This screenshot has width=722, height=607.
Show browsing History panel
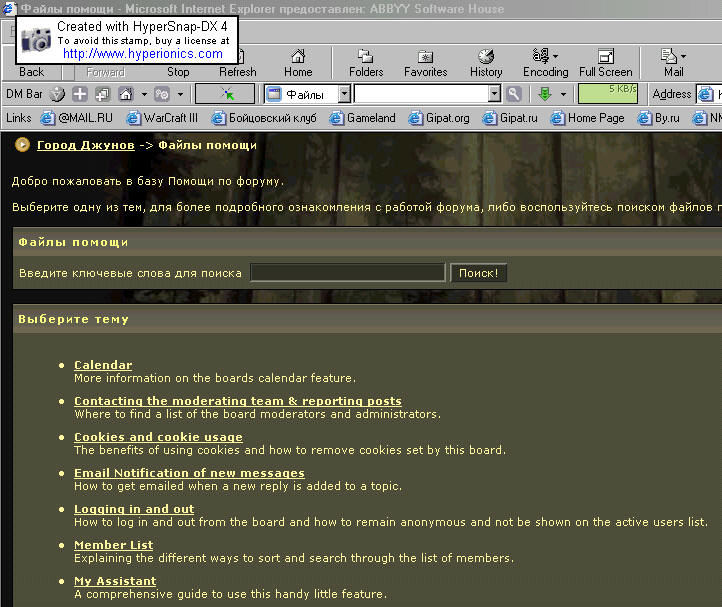[486, 63]
